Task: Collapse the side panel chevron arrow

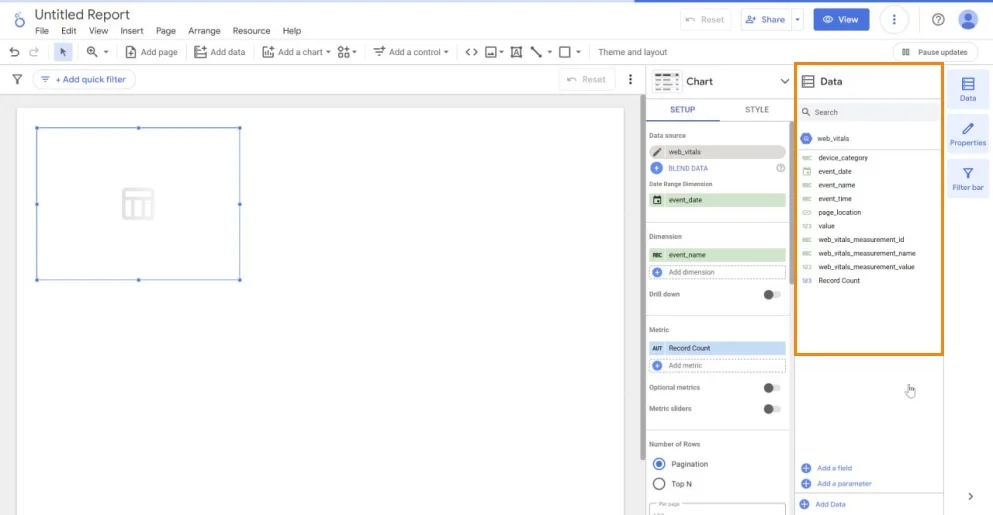Action: (970, 497)
